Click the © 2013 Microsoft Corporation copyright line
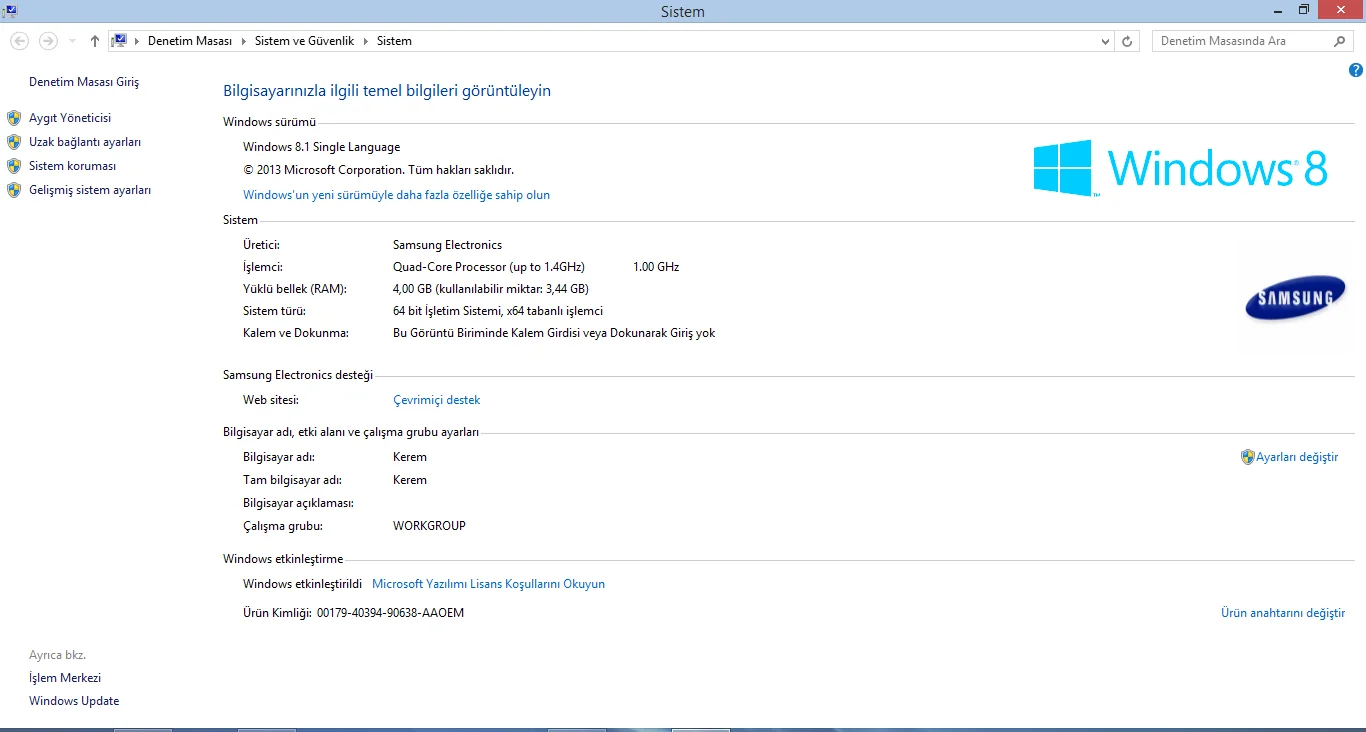The height and width of the screenshot is (732, 1366). 378,170
